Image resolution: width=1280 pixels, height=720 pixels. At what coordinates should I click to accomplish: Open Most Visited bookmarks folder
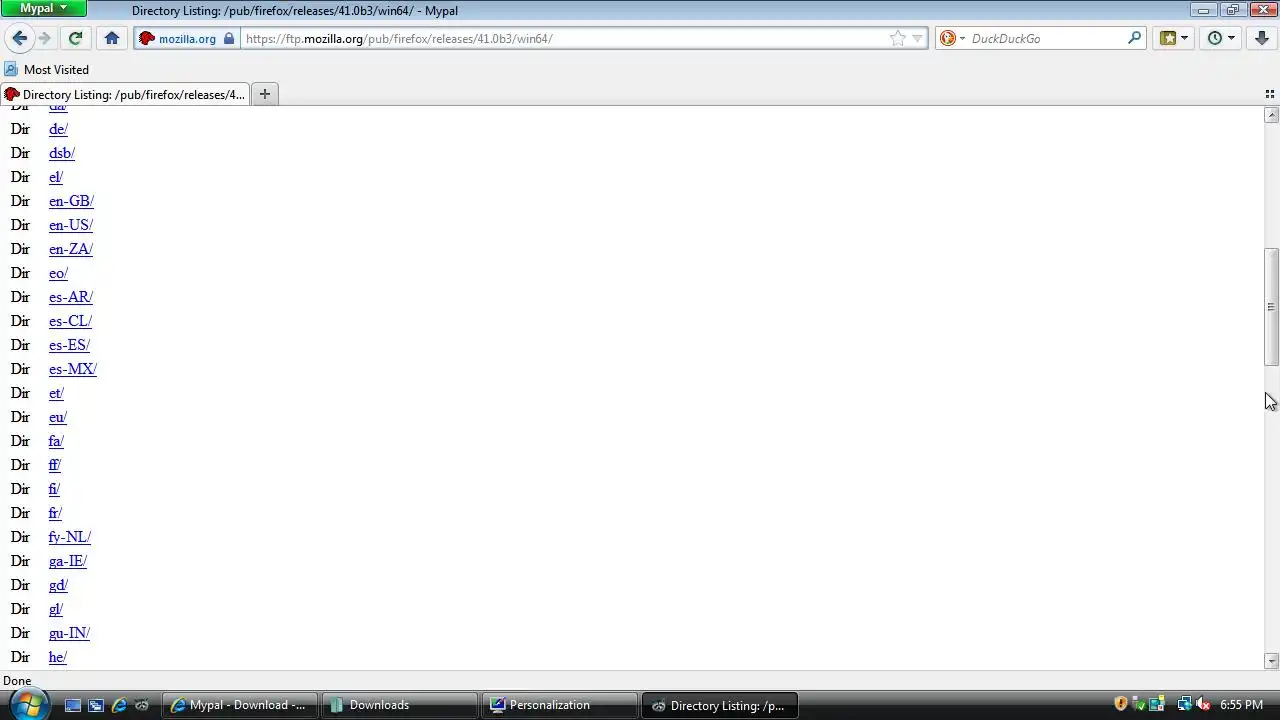point(47,69)
